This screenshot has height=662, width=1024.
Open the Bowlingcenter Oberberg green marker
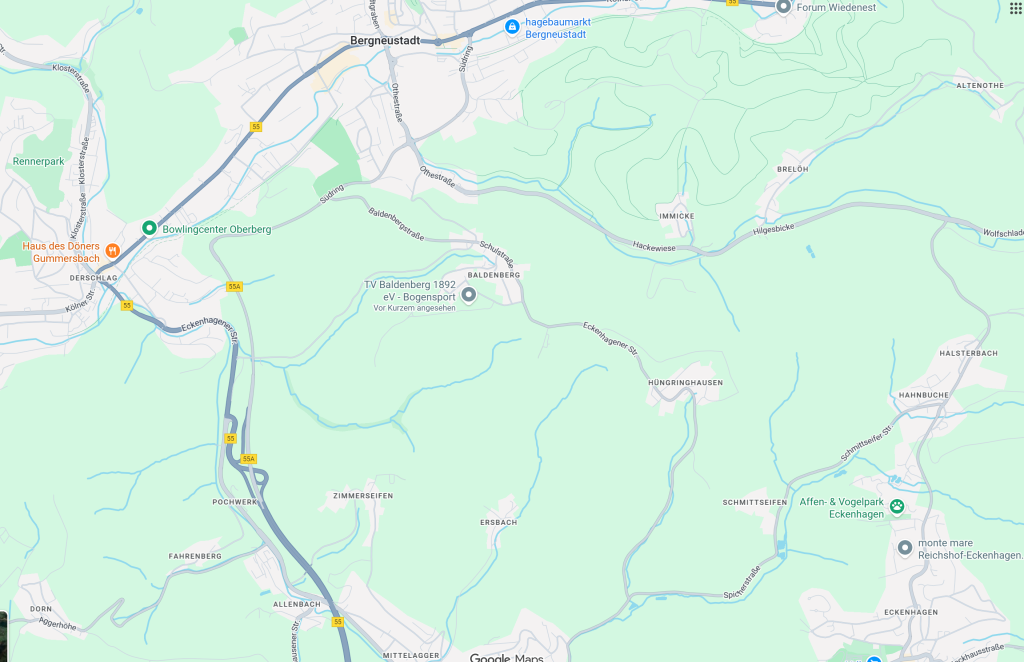point(149,228)
